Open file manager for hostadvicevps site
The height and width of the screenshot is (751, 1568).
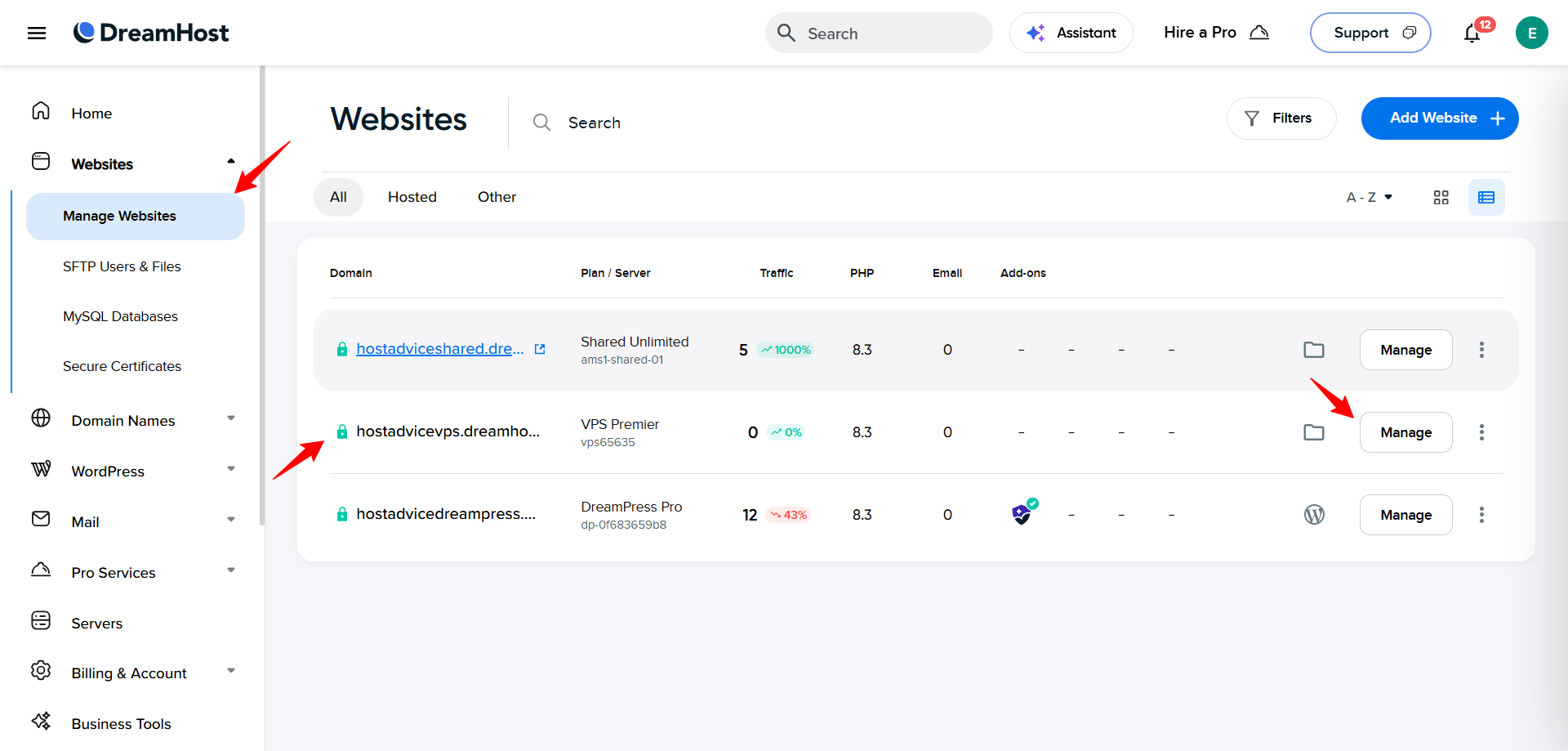(x=1314, y=432)
